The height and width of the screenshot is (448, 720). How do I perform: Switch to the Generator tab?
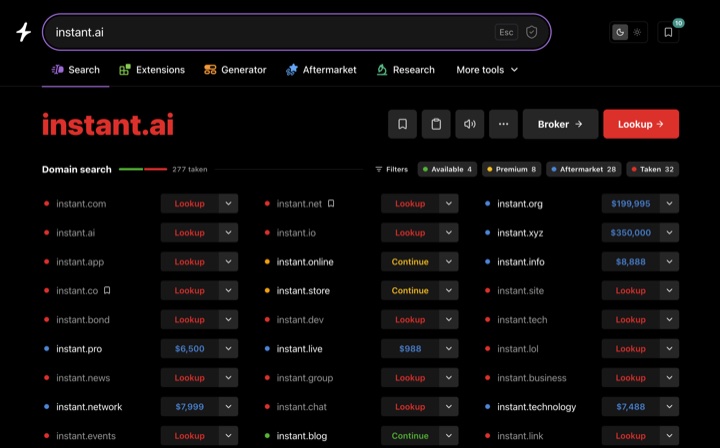coord(235,70)
